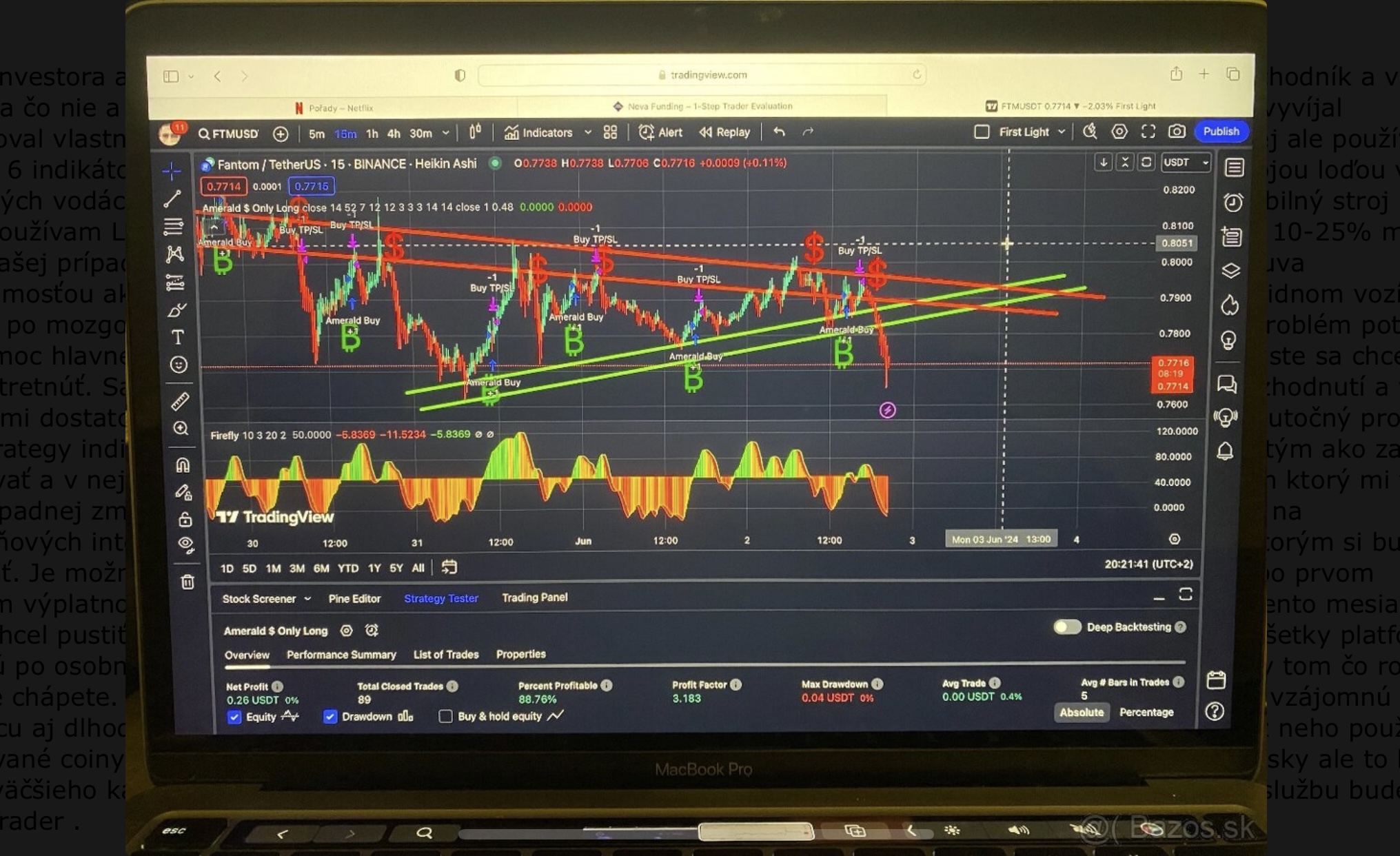This screenshot has width=1400, height=856.
Task: Open the chart type candles menu
Action: pyautogui.click(x=475, y=132)
